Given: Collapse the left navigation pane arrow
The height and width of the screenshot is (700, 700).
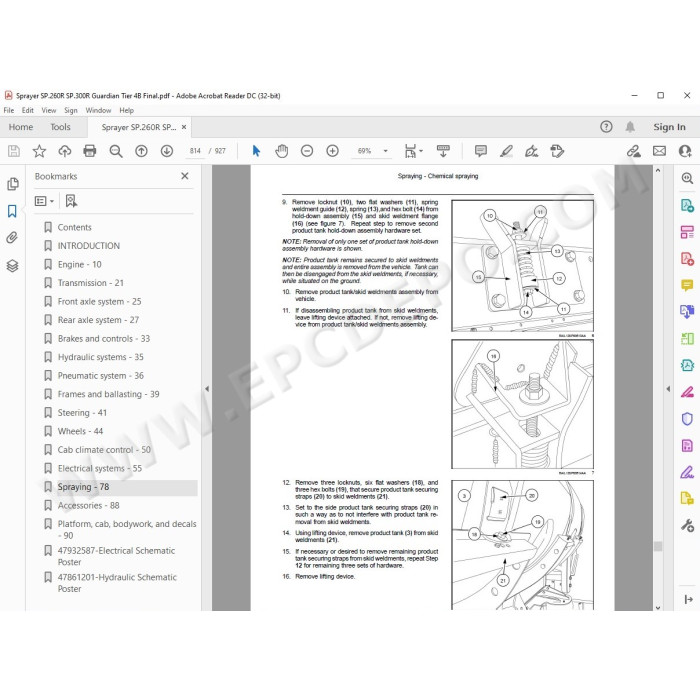Looking at the screenshot, I should pyautogui.click(x=207, y=389).
